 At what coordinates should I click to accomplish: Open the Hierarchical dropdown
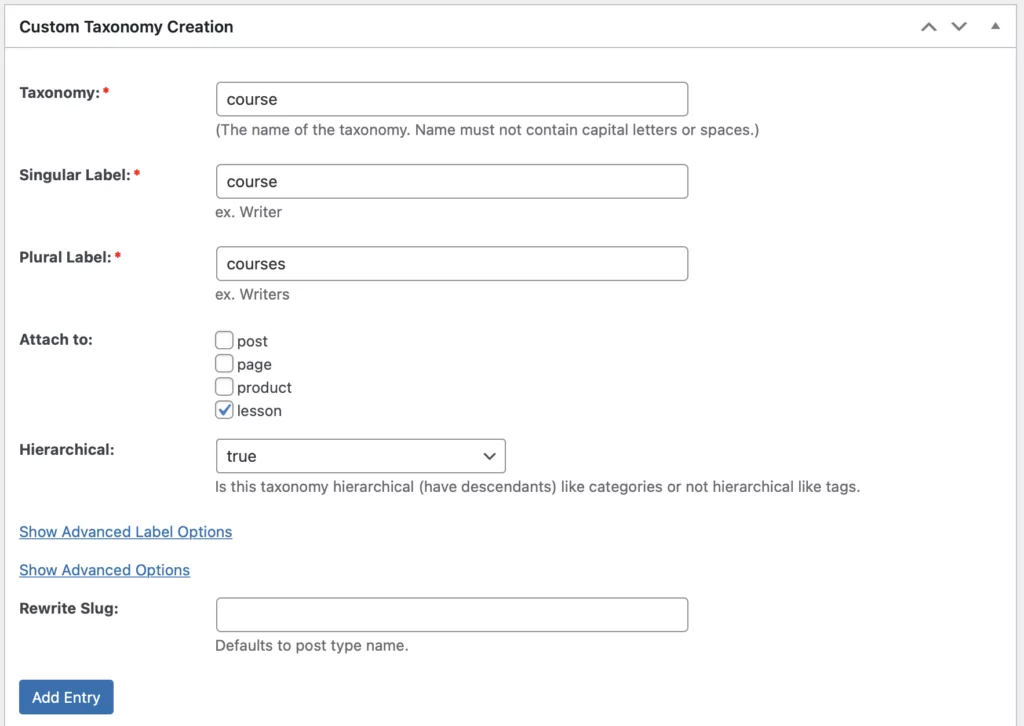360,456
